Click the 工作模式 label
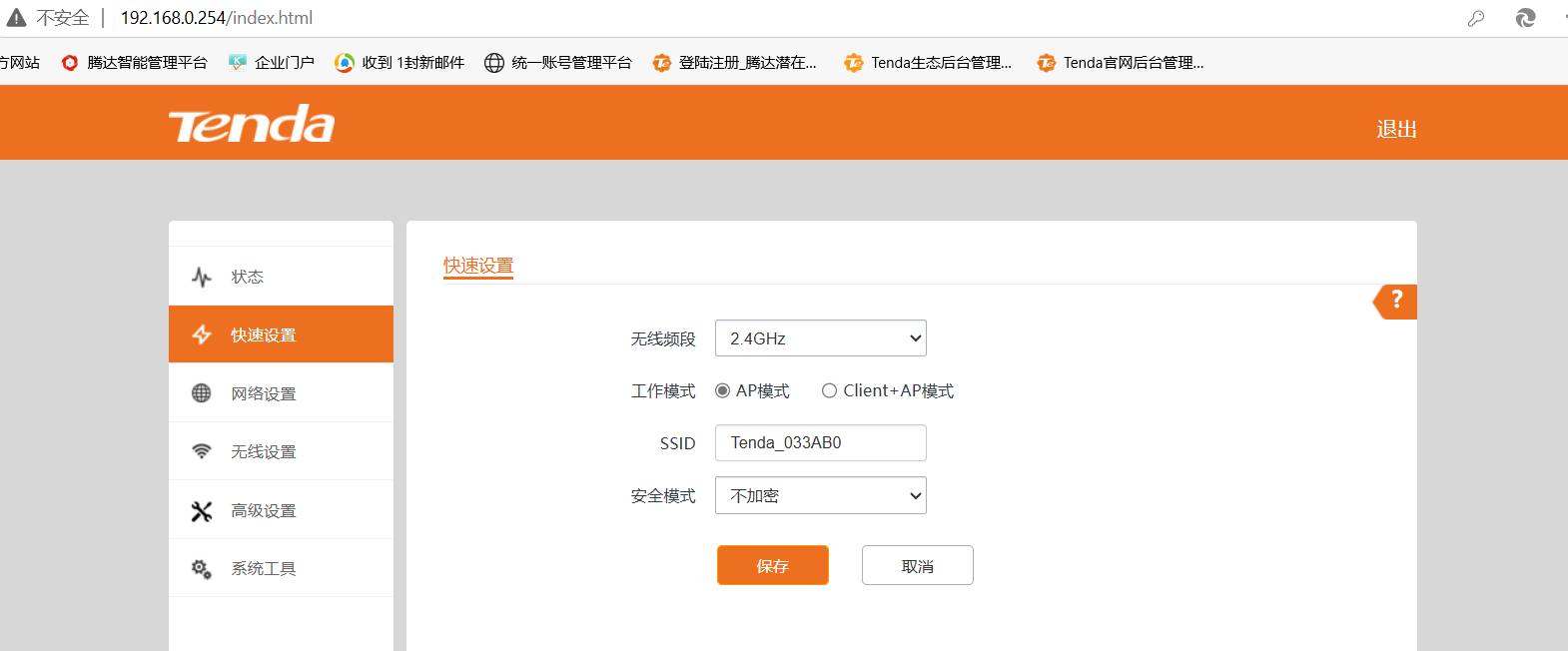The width and height of the screenshot is (1568, 651). pos(663,391)
